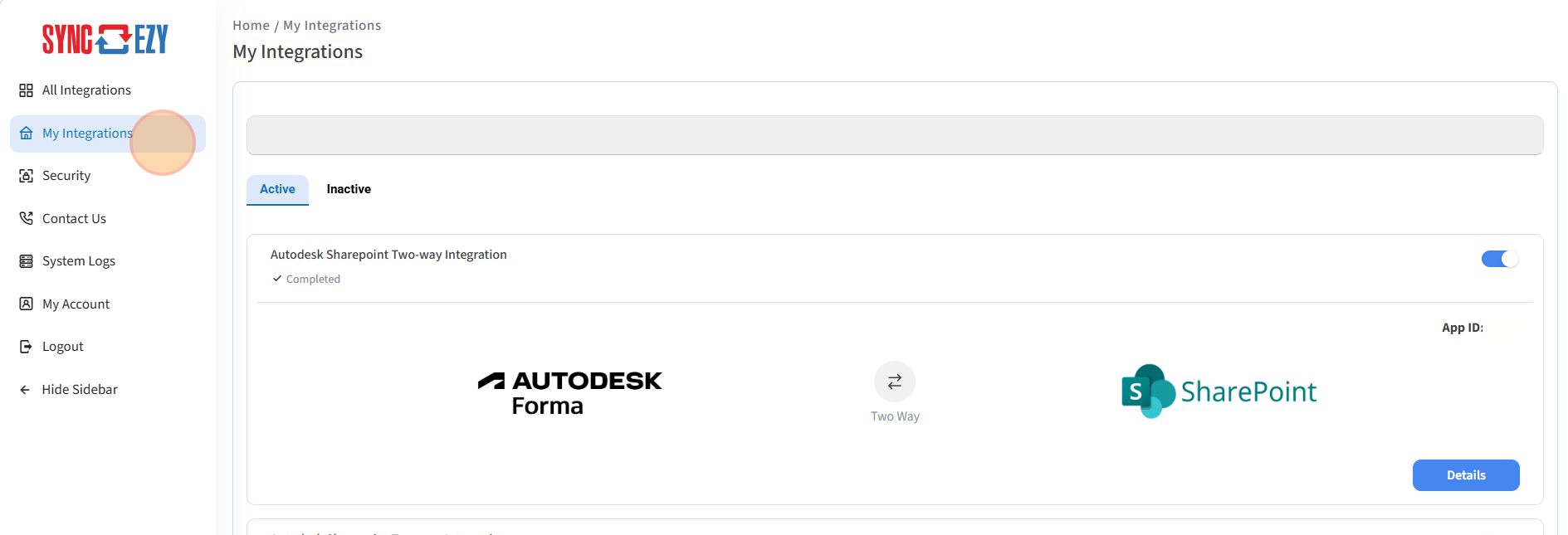1568x535 pixels.
Task: Click the Autodesk Forma logo
Action: pyautogui.click(x=569, y=392)
